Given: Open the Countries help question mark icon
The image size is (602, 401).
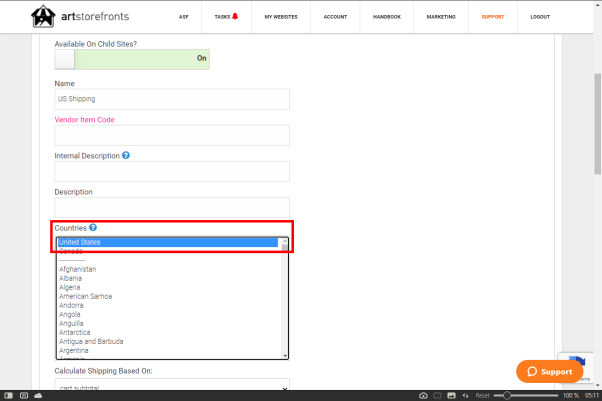Looking at the screenshot, I should [92, 228].
